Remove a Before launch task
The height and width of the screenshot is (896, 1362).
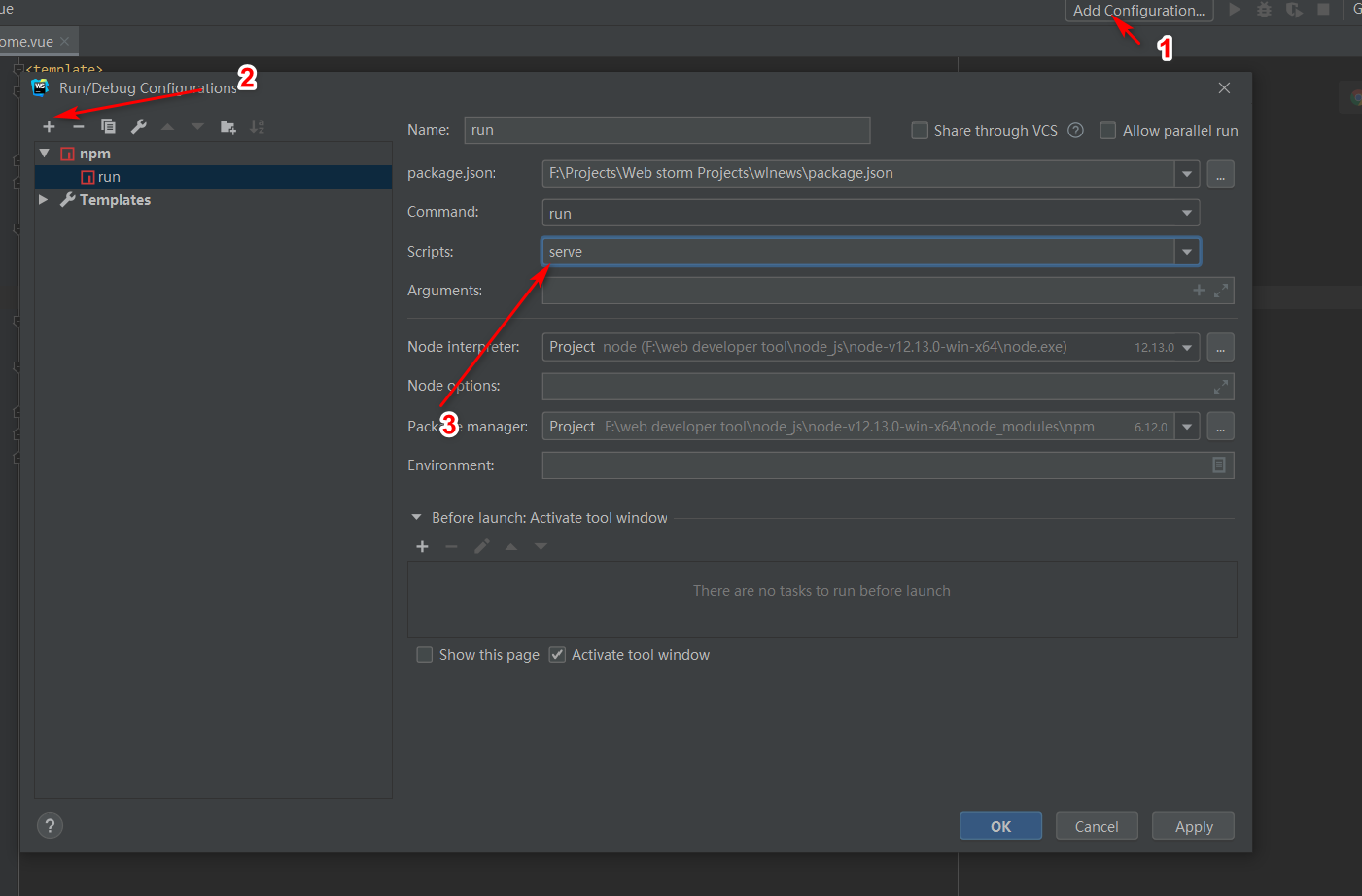451,547
